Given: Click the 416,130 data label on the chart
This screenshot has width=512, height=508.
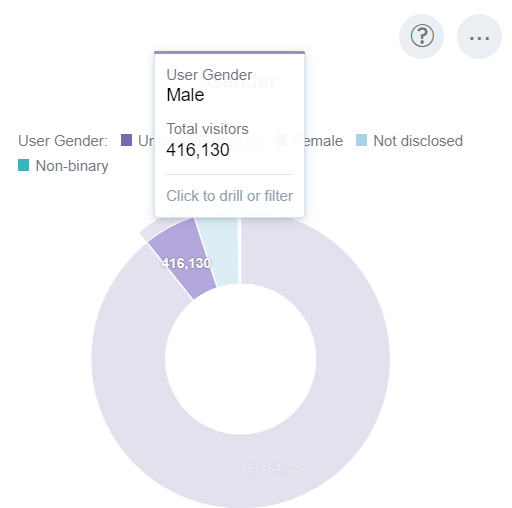Looking at the screenshot, I should [186, 263].
